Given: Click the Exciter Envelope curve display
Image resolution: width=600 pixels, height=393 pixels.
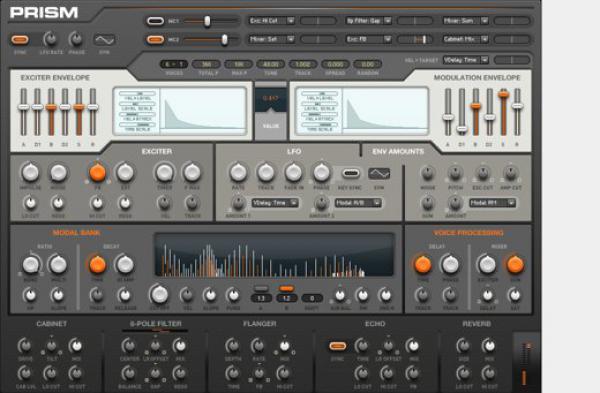Looking at the screenshot, I should click(x=203, y=110).
